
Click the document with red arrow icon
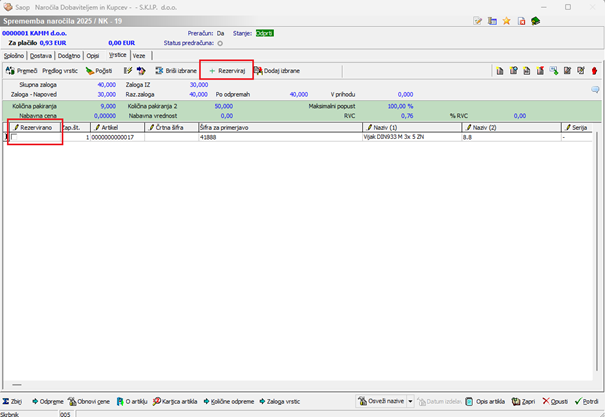click(x=521, y=21)
